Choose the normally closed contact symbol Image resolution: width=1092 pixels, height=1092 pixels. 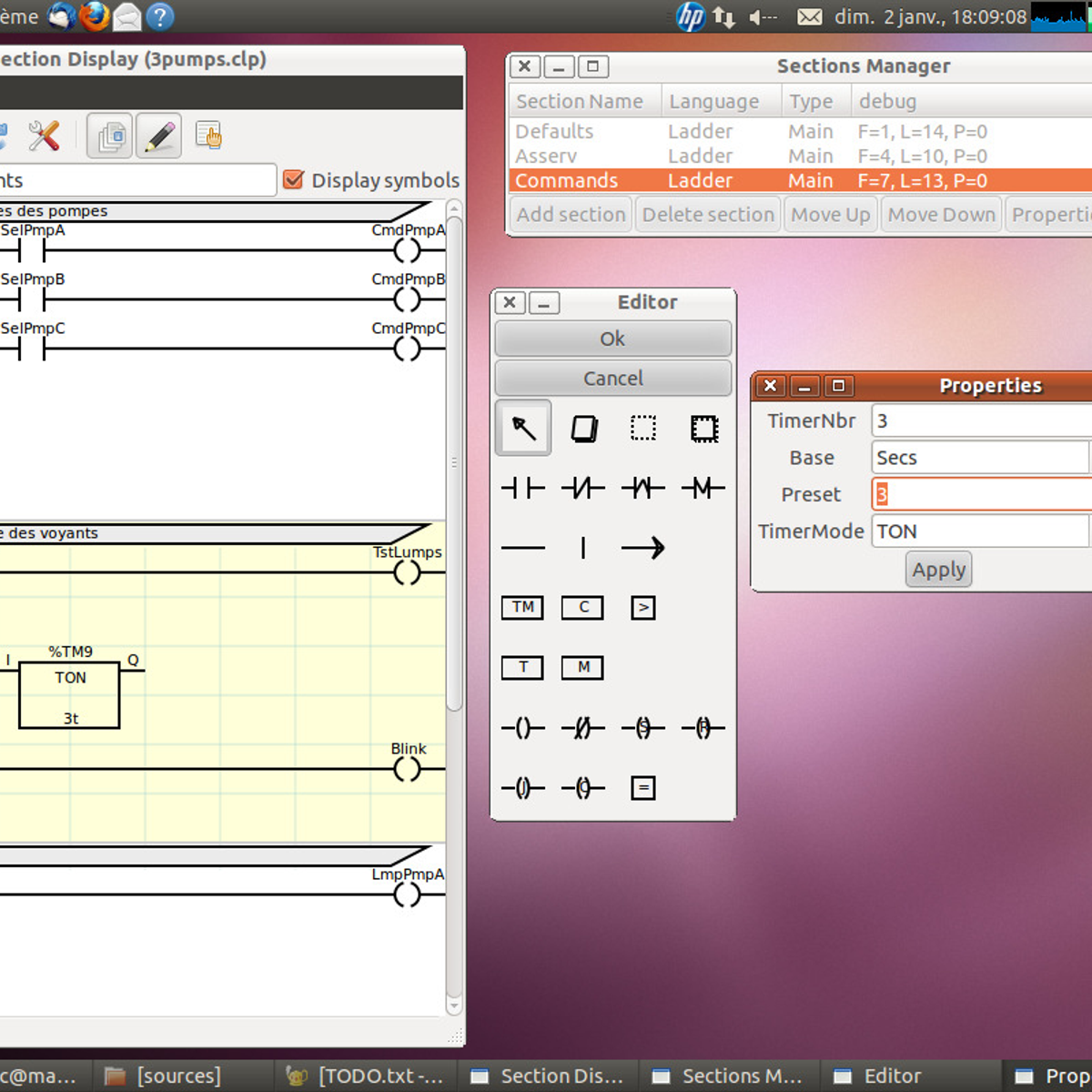point(582,489)
